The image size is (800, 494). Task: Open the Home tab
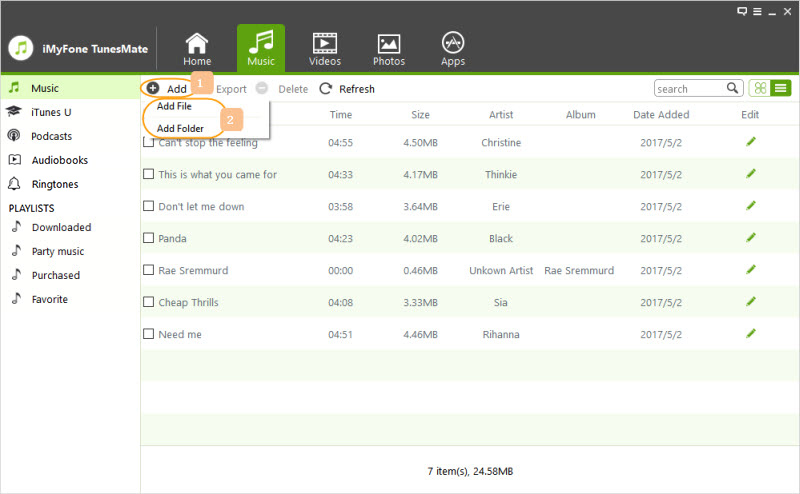(197, 49)
